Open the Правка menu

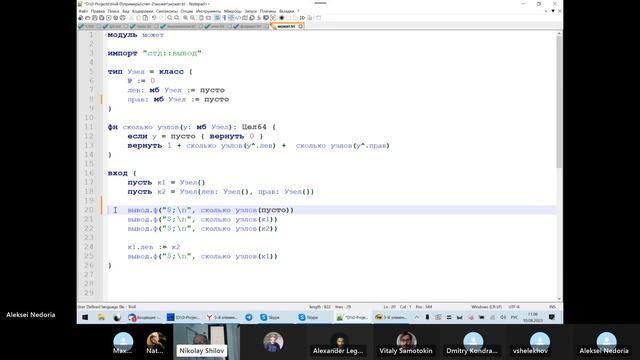(98, 11)
